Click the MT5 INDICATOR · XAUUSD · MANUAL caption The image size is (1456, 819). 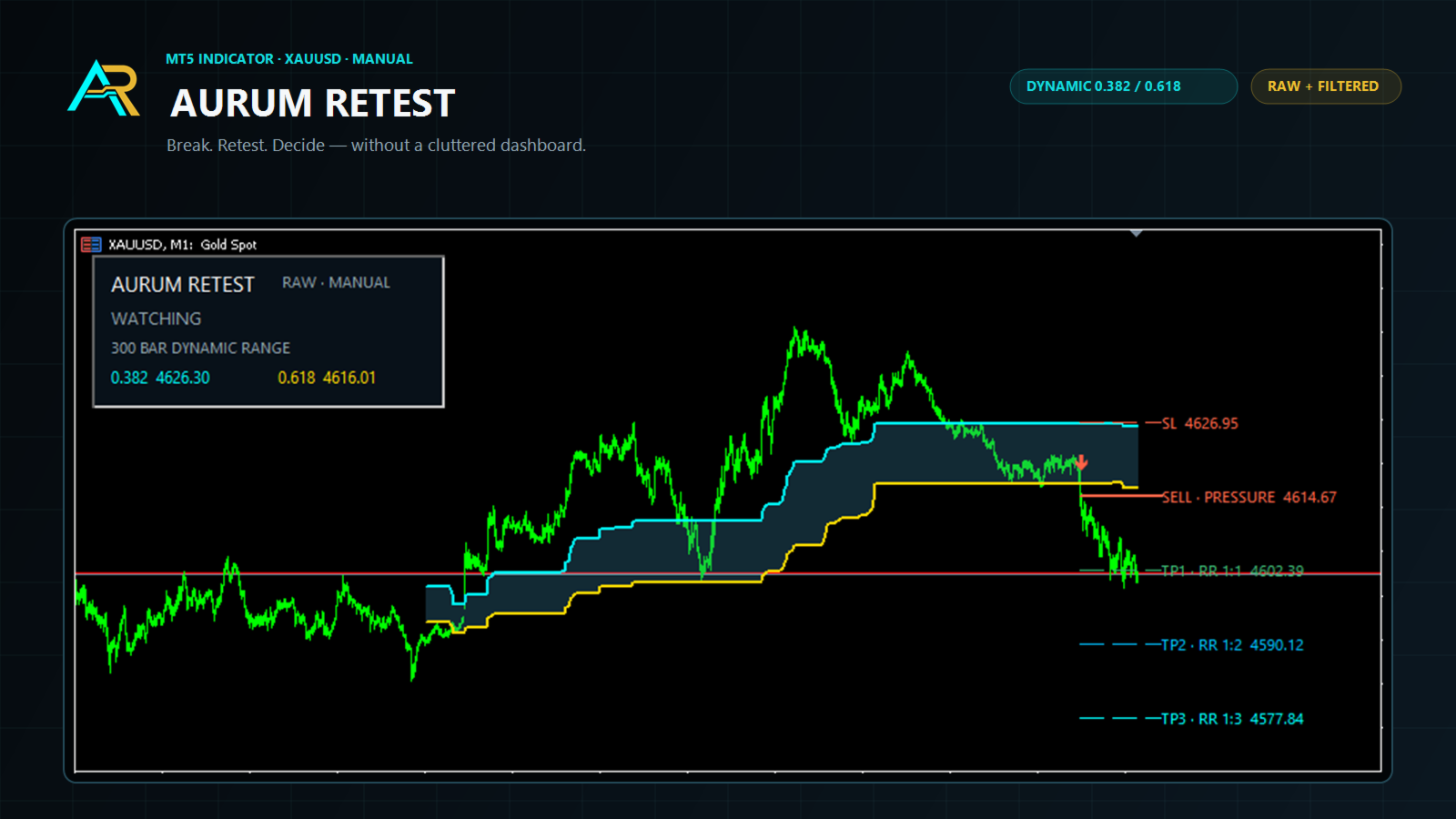289,58
